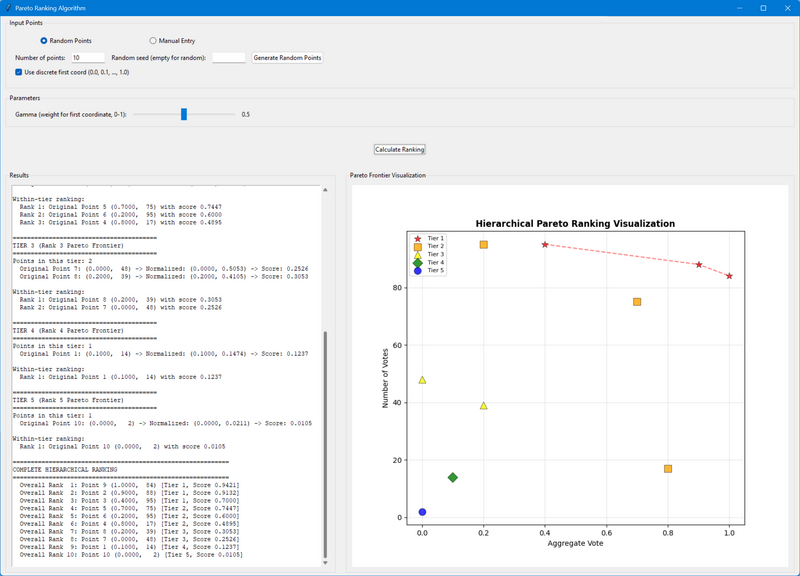The width and height of the screenshot is (800, 576).
Task: Click the 'Number of Votes' y-axis label
Action: click(385, 378)
